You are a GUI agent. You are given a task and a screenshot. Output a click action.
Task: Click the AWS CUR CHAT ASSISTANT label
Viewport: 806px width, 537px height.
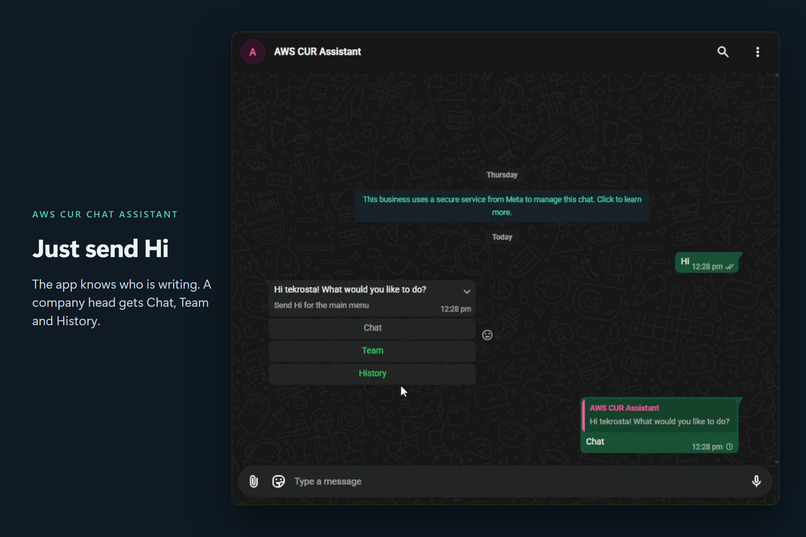[x=105, y=214]
